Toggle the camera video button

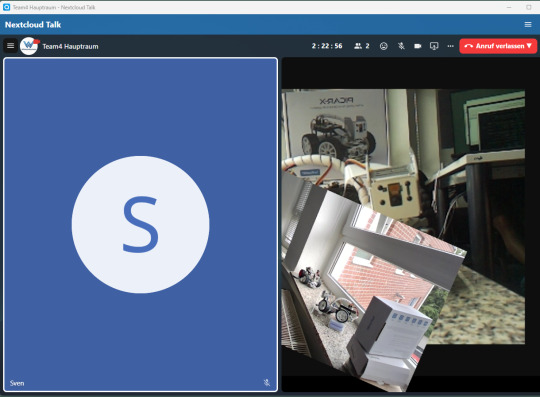click(417, 46)
